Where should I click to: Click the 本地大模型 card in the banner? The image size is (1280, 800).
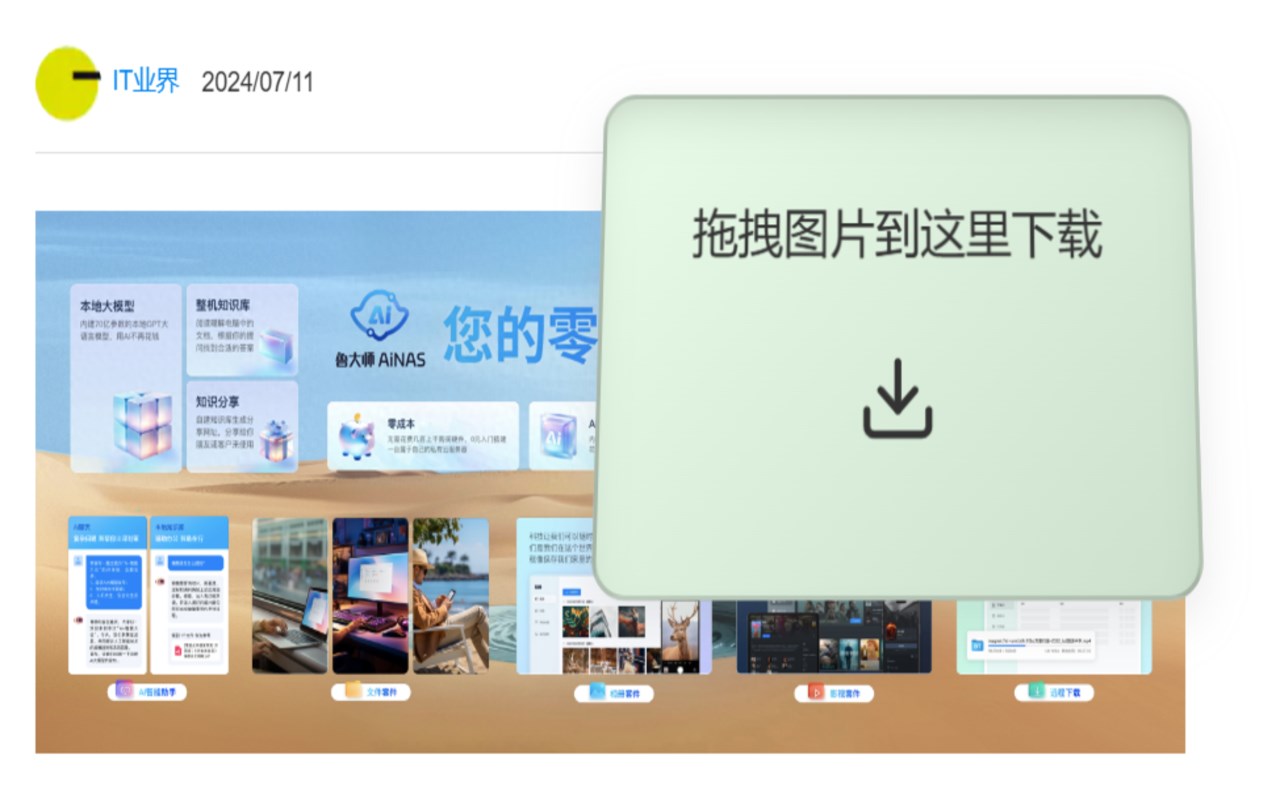click(x=126, y=378)
